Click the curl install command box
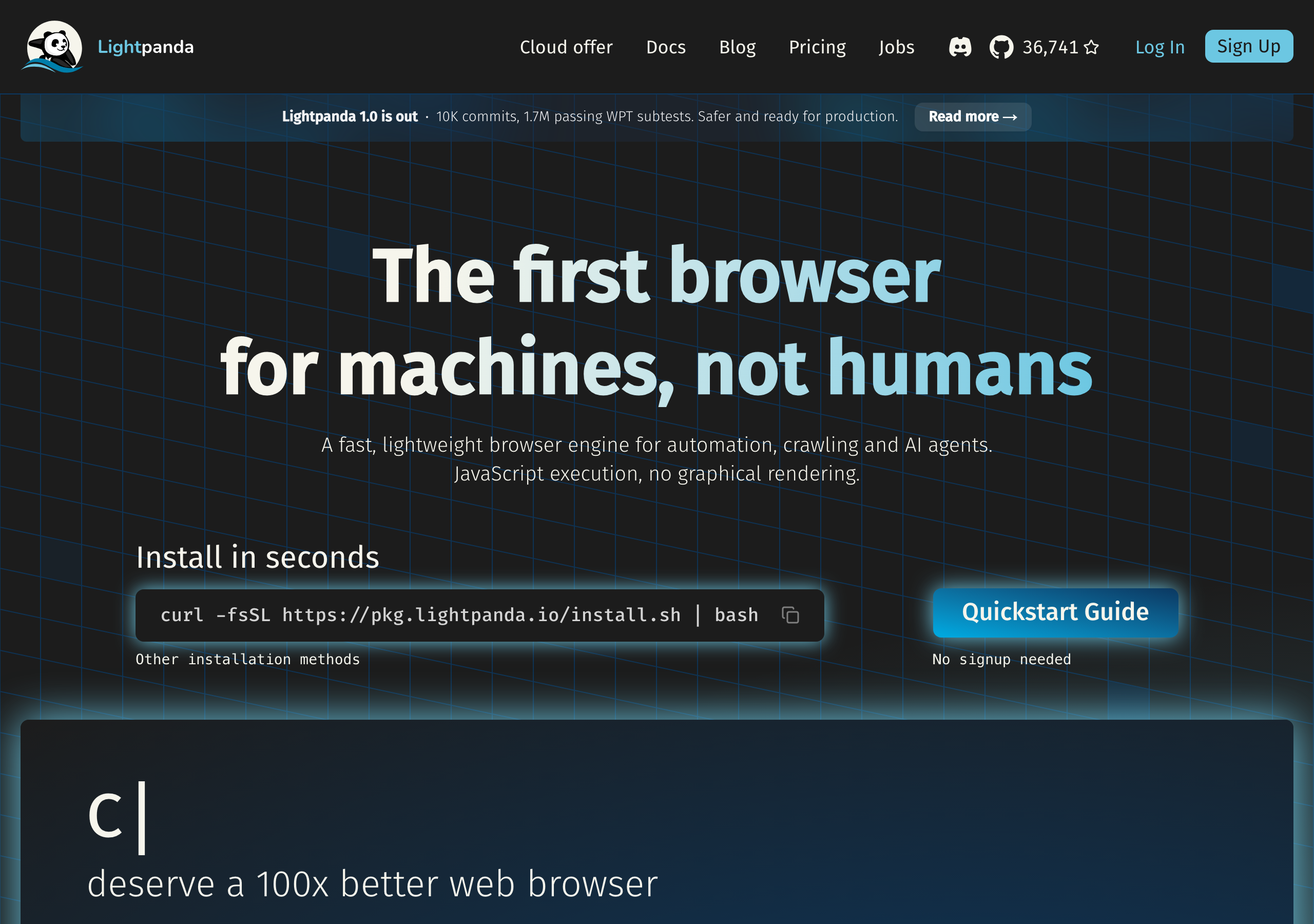This screenshot has height=924, width=1314. (x=479, y=615)
